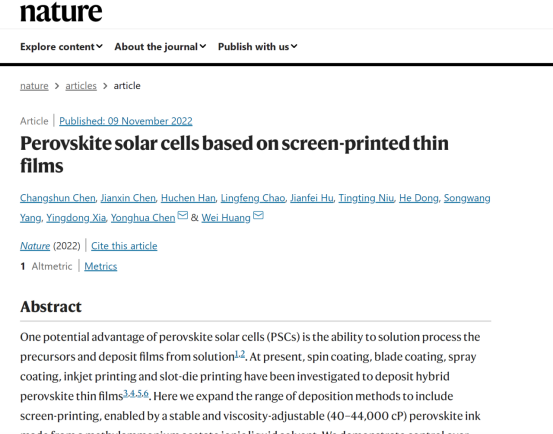Go to the nature breadcrumb link
Viewport: 553px width, 434px height.
pyautogui.click(x=34, y=86)
